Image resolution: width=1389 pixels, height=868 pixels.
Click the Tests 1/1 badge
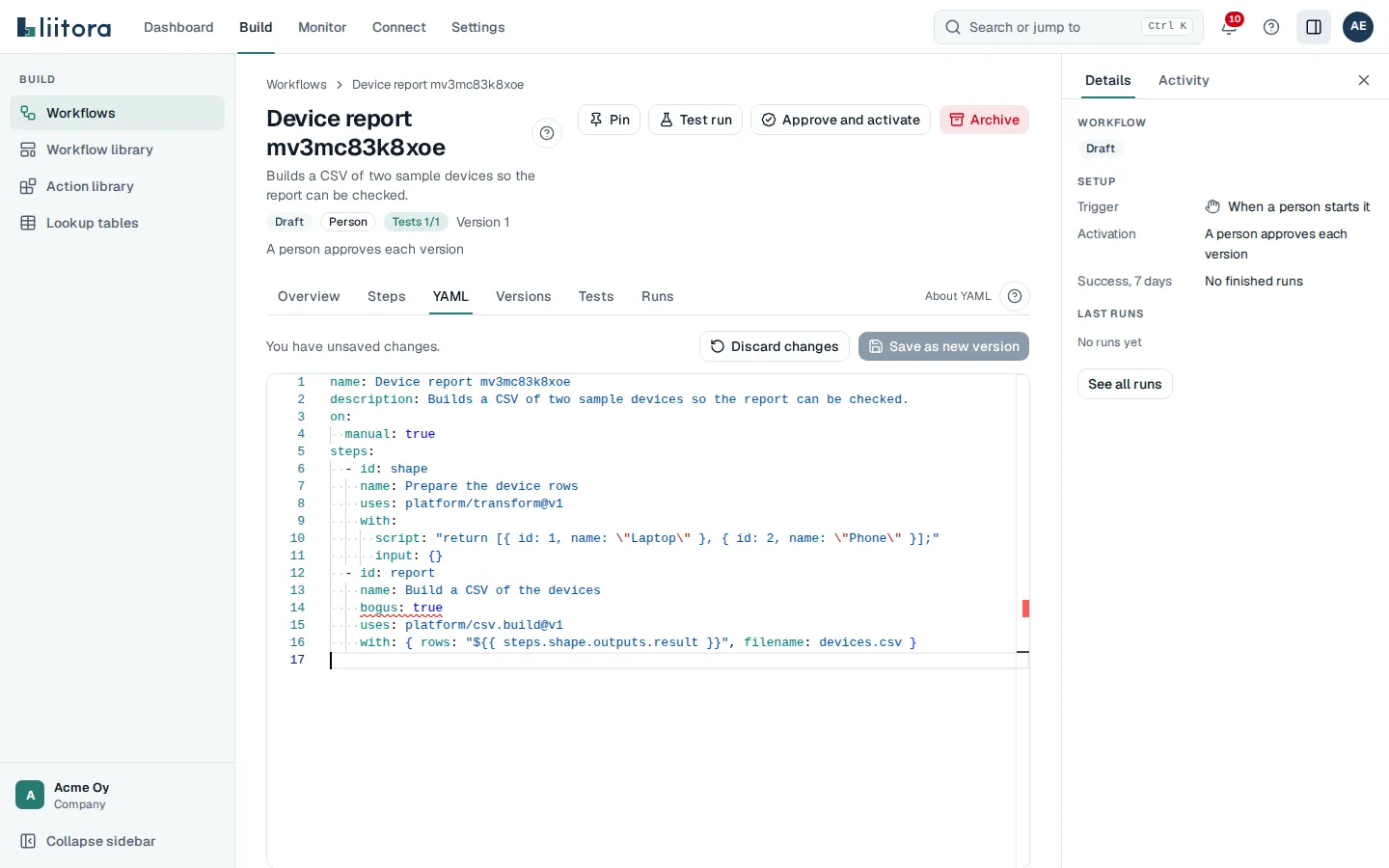click(416, 222)
